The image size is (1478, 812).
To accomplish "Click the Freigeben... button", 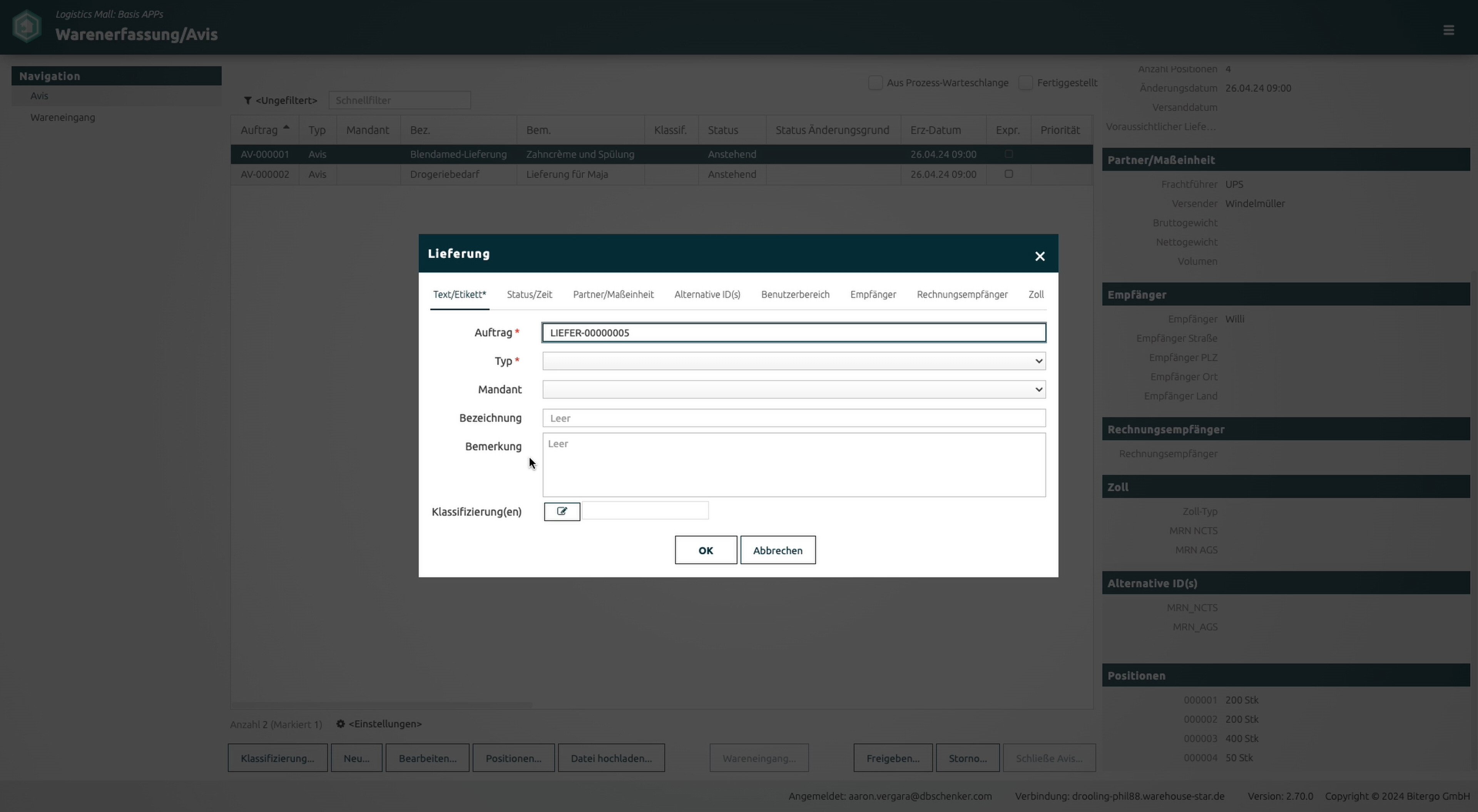I will [x=893, y=758].
